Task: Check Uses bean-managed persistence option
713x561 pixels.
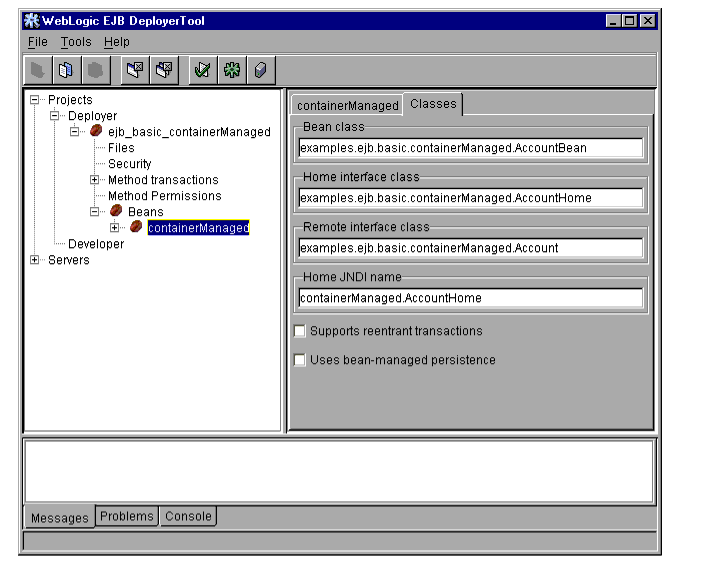Action: pyautogui.click(x=300, y=360)
